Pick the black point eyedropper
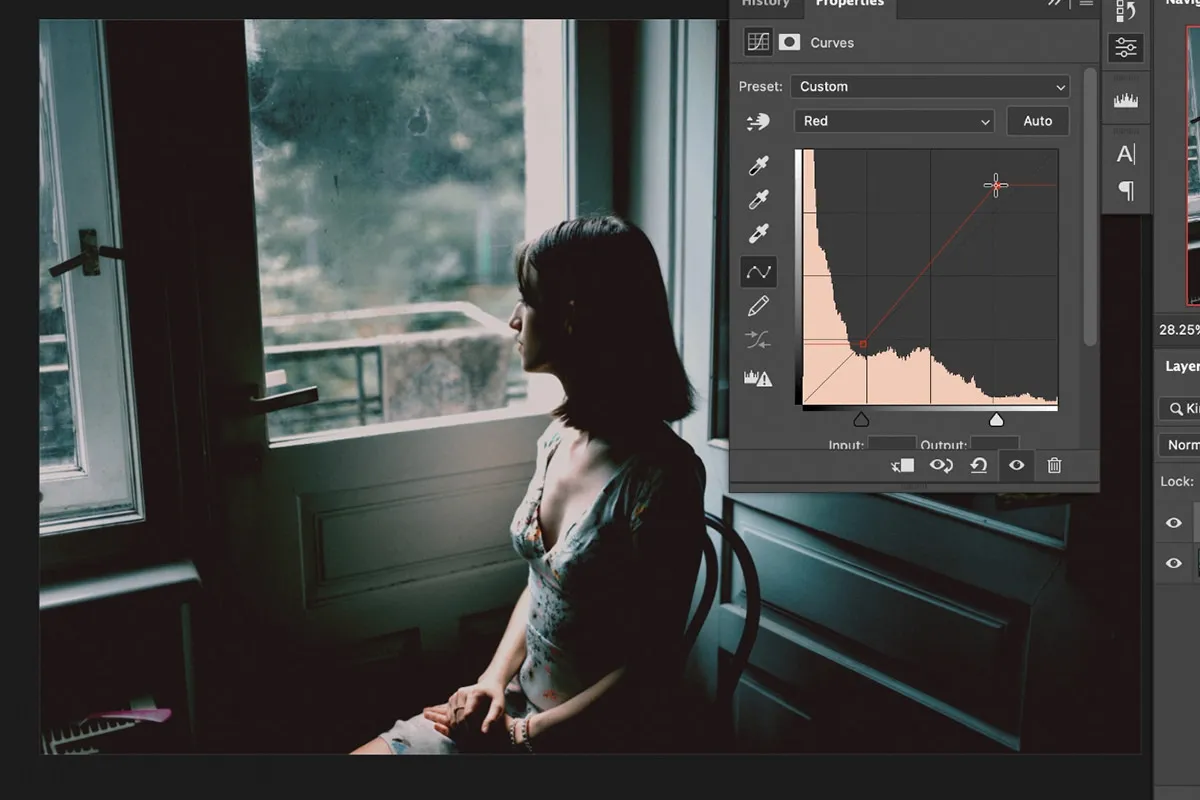 pos(759,166)
